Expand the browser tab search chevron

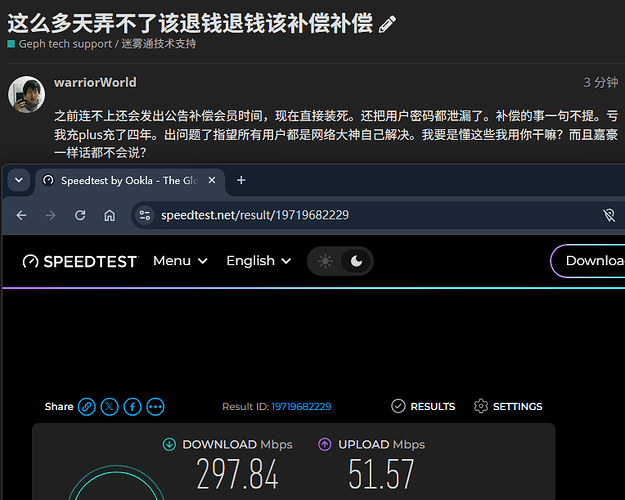point(19,180)
